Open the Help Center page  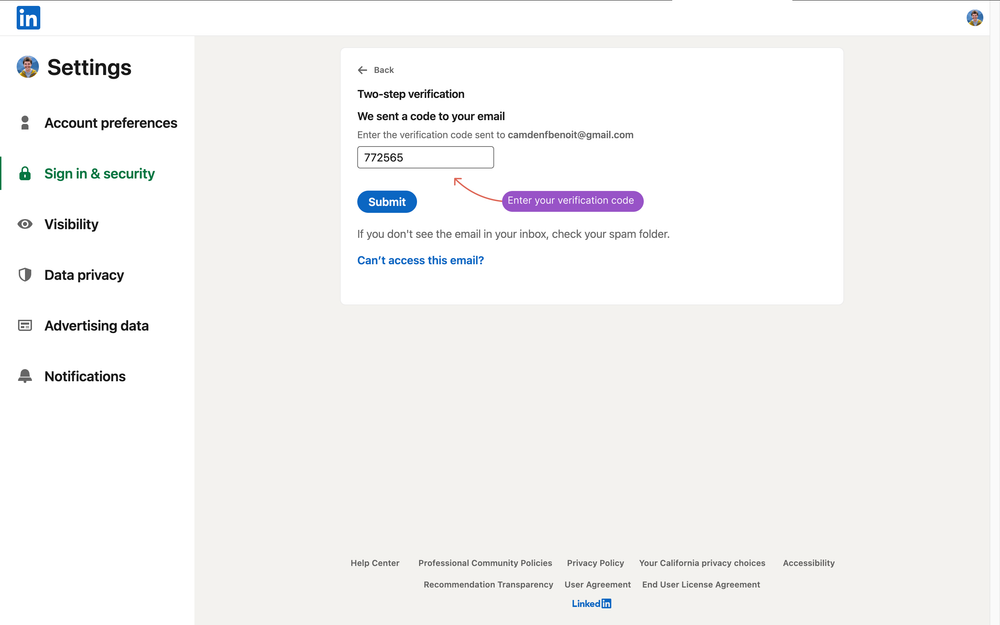374,563
